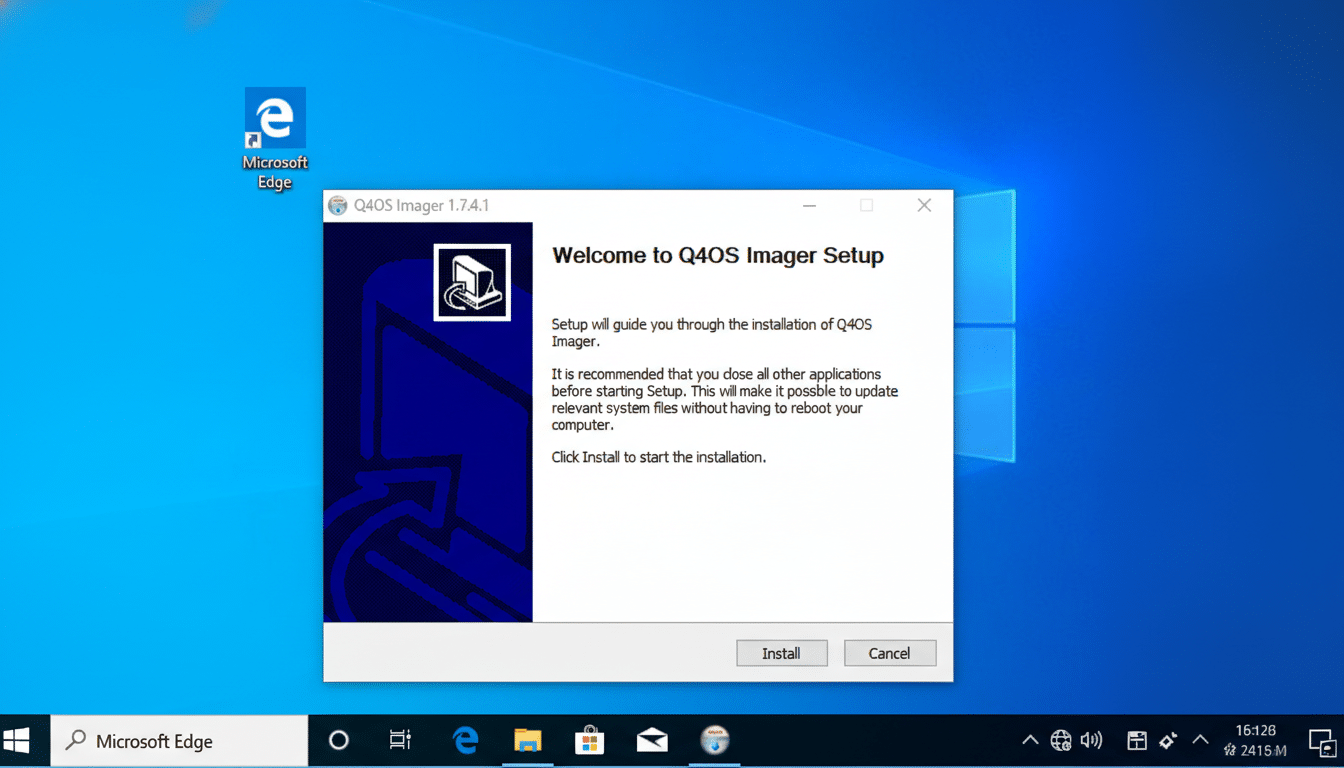Open Cortana with the search circle icon
This screenshot has height=768, width=1344.
pyautogui.click(x=338, y=740)
